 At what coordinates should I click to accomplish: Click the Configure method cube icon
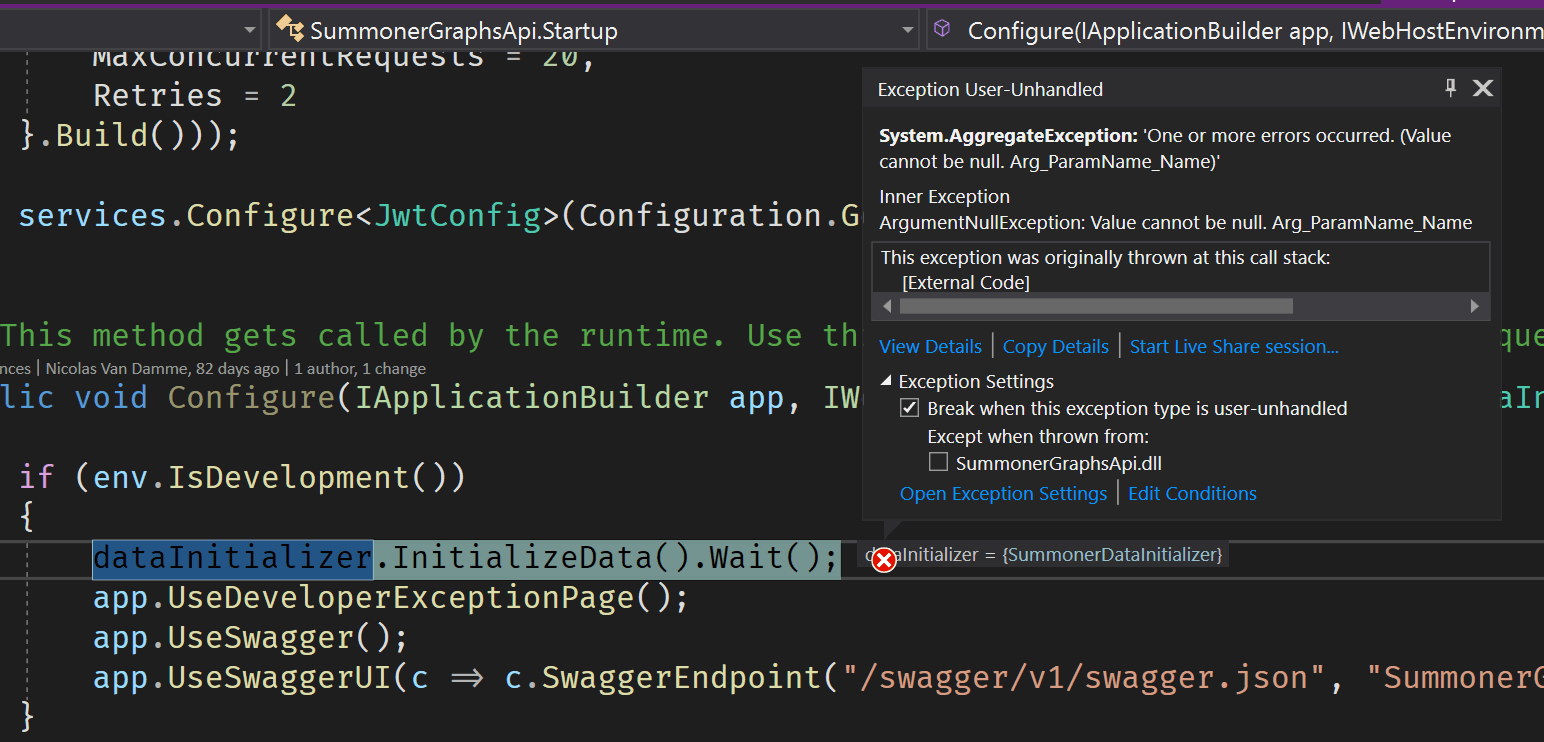point(941,29)
